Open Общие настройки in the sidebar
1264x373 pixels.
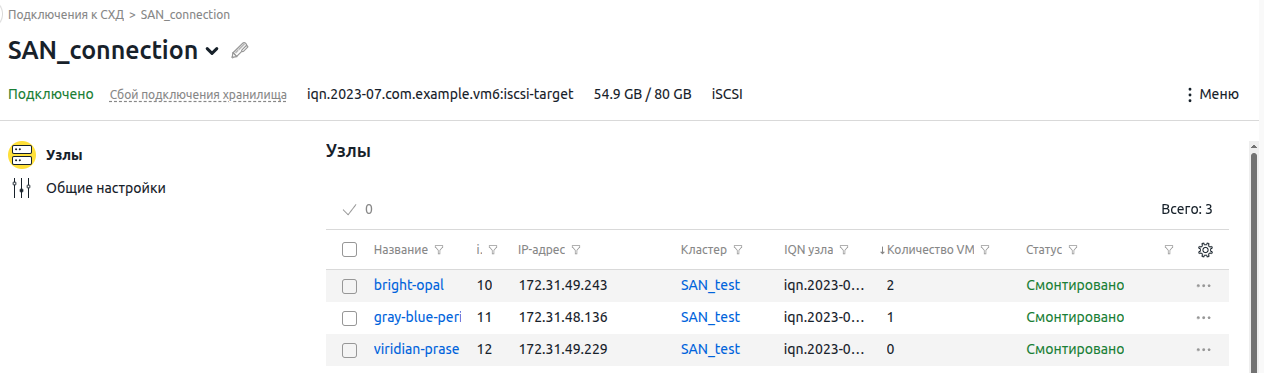point(106,188)
